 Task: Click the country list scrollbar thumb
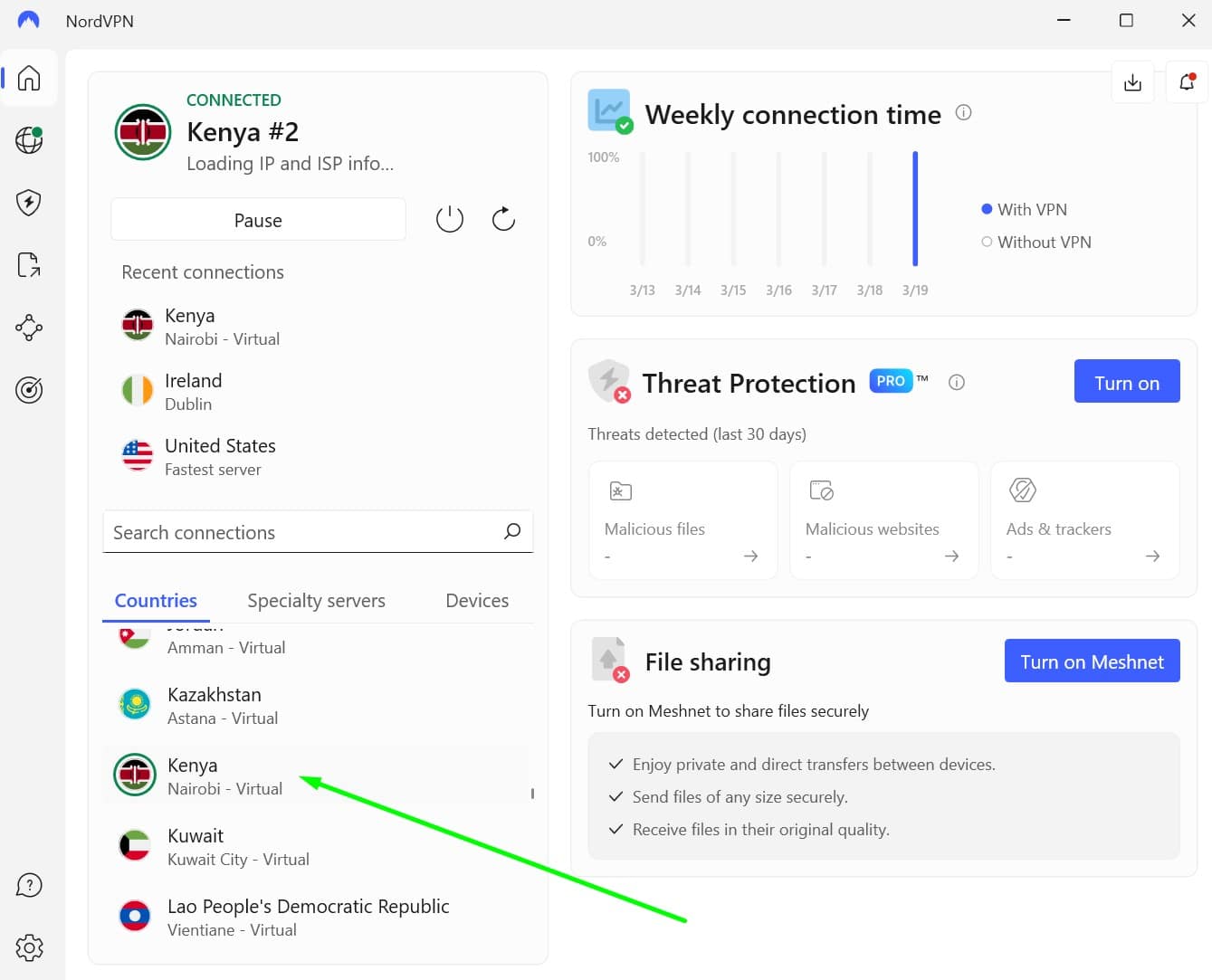532,794
